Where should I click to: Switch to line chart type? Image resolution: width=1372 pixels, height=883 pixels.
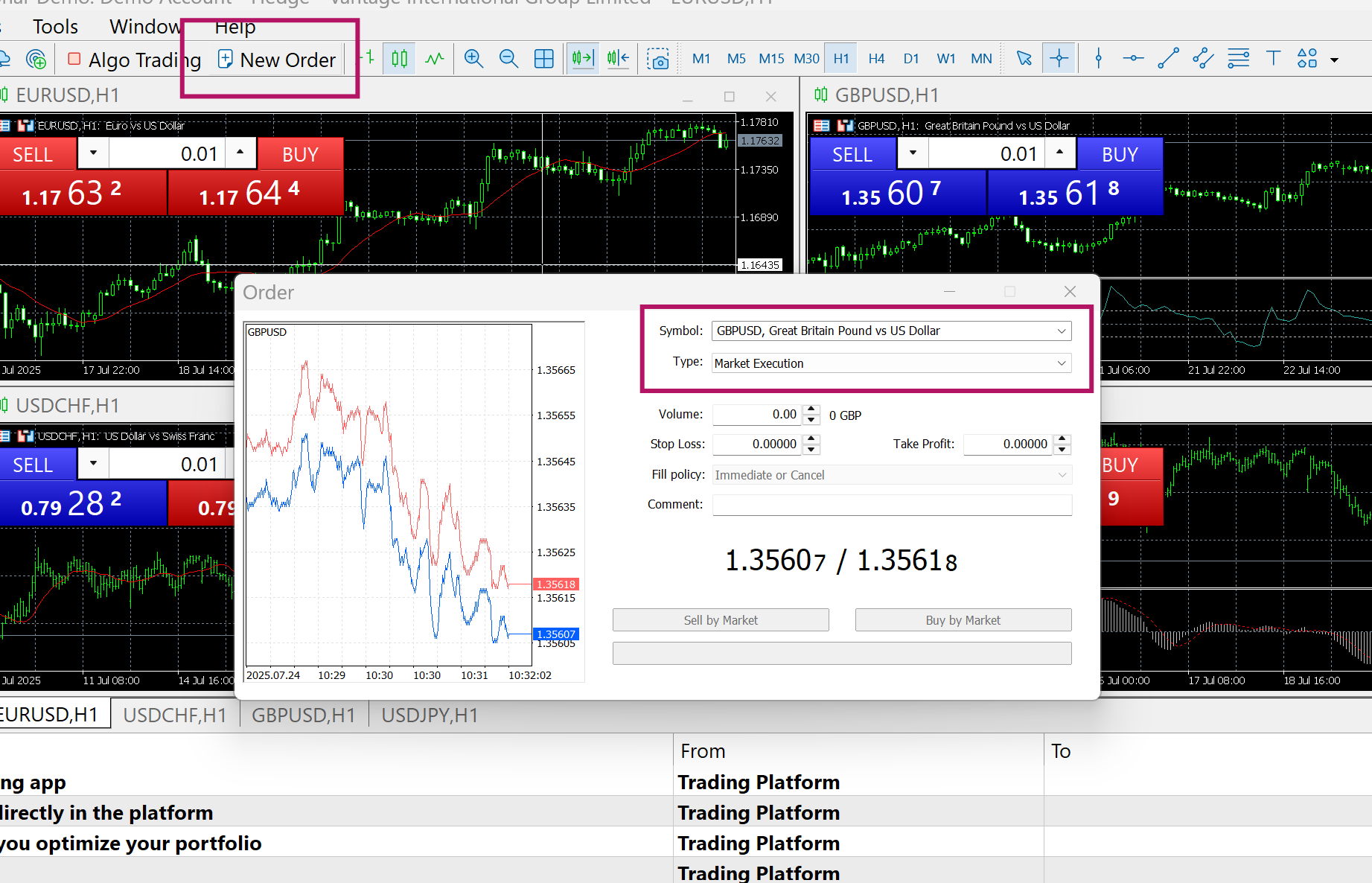click(x=435, y=58)
